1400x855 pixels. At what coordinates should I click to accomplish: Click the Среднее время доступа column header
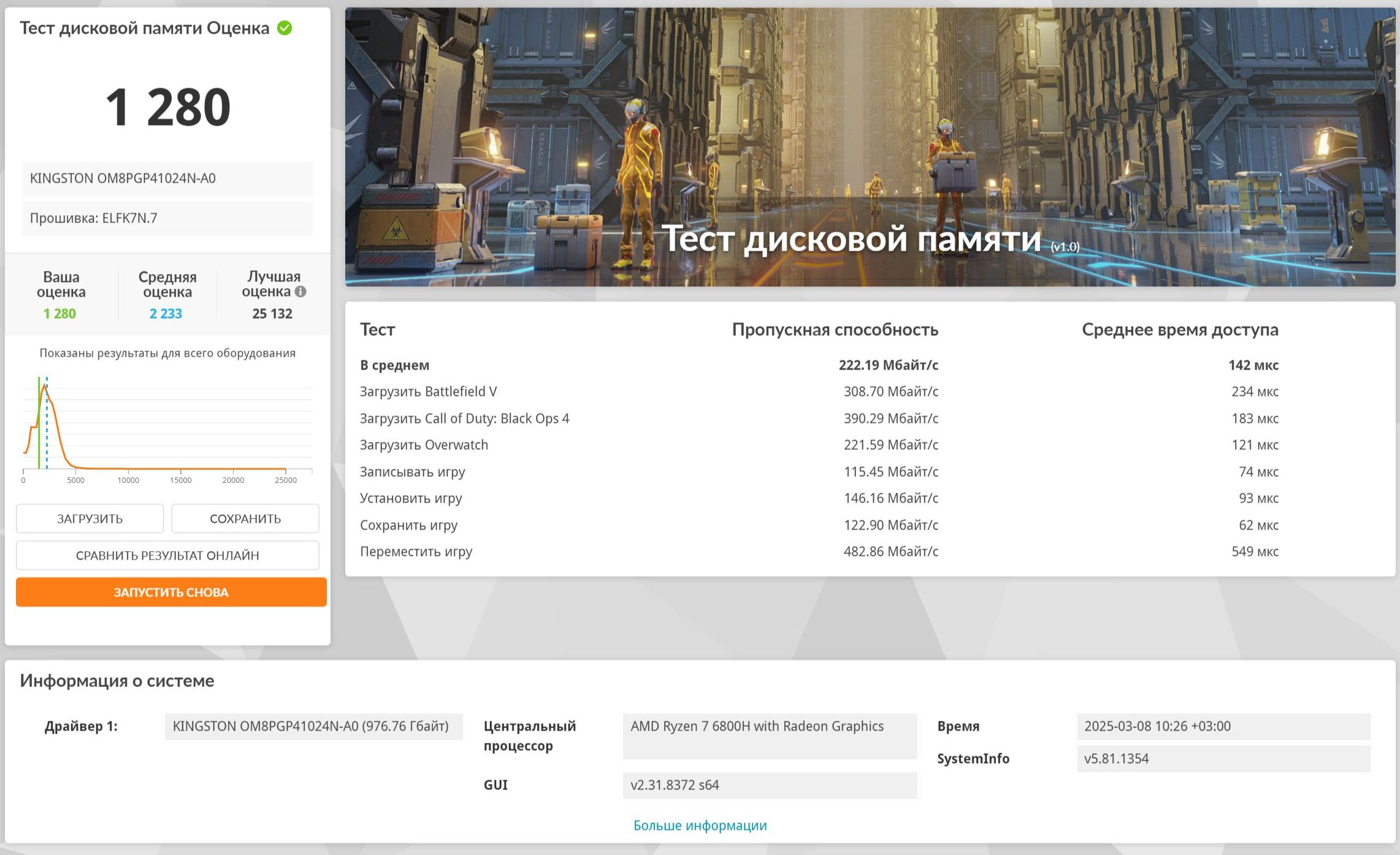(x=1180, y=330)
